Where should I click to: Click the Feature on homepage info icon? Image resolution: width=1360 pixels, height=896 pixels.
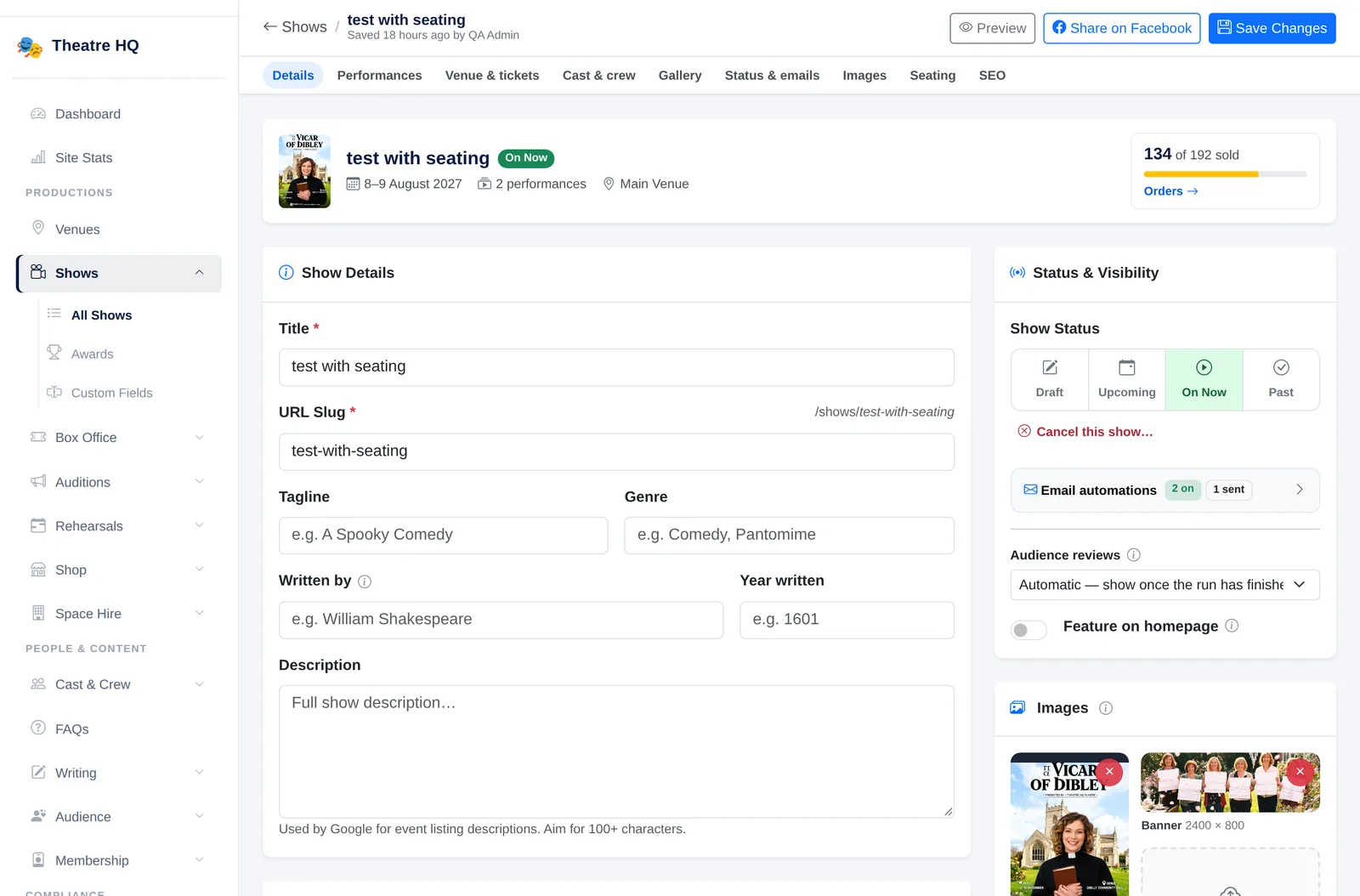1232,626
